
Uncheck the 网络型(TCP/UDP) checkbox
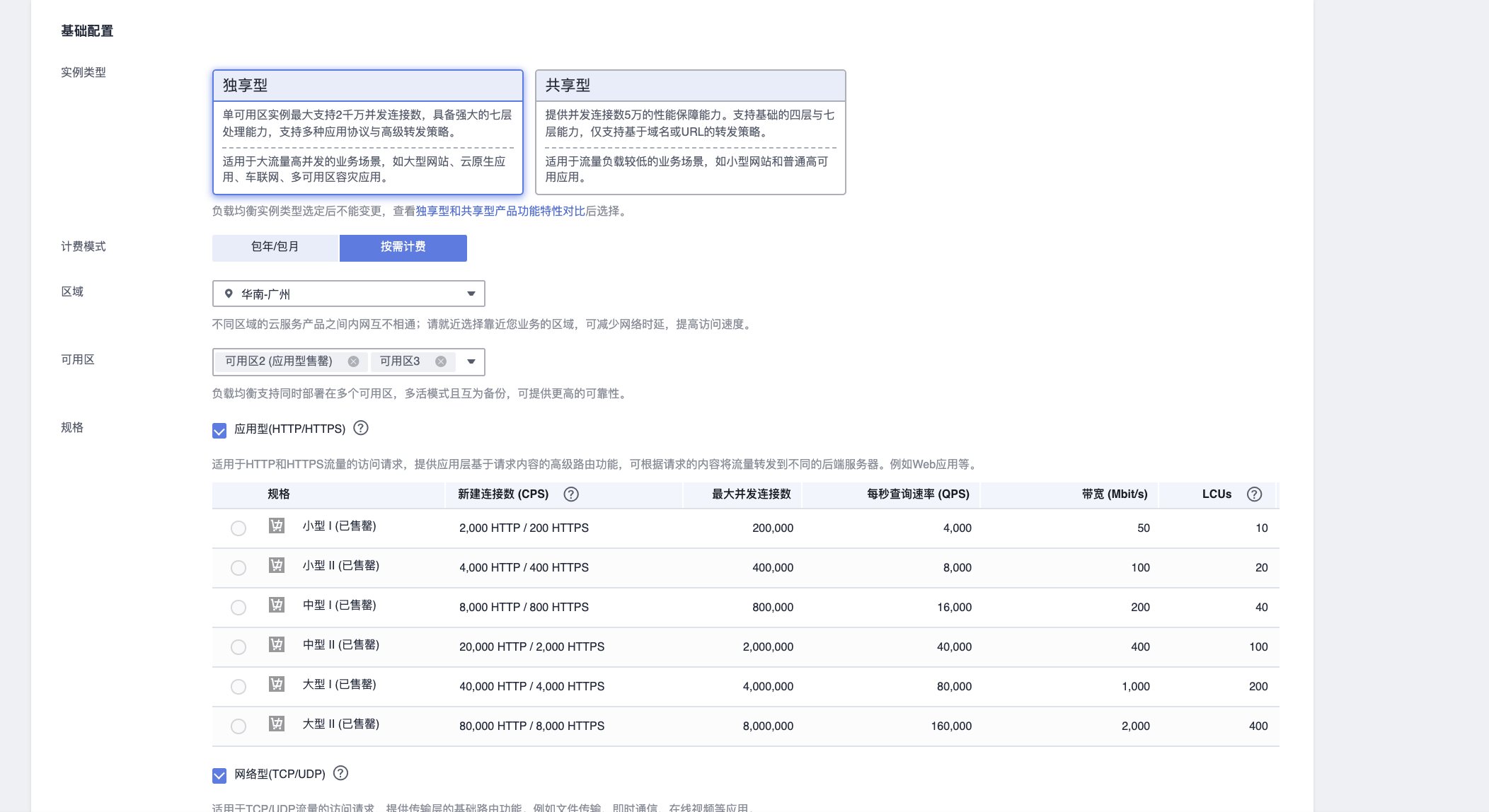[219, 775]
